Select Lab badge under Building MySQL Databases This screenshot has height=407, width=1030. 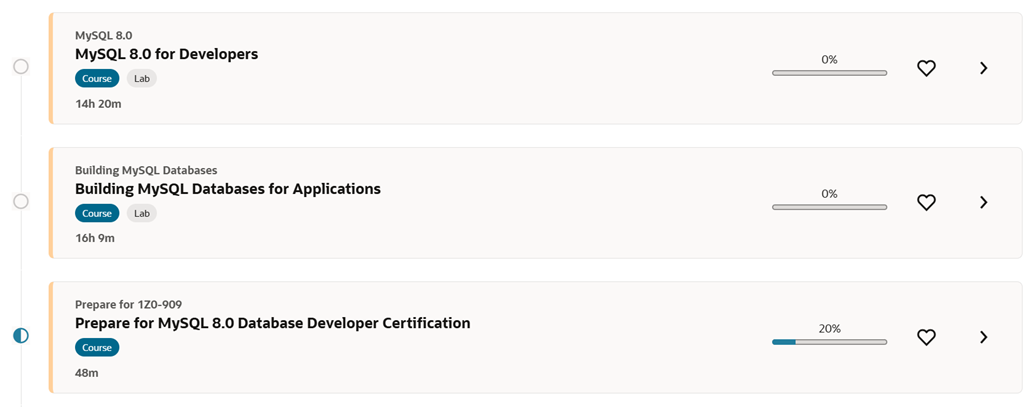[142, 213]
